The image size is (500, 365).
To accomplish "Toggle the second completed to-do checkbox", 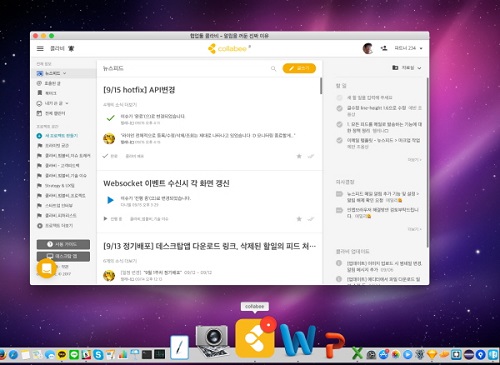I will click(x=339, y=124).
